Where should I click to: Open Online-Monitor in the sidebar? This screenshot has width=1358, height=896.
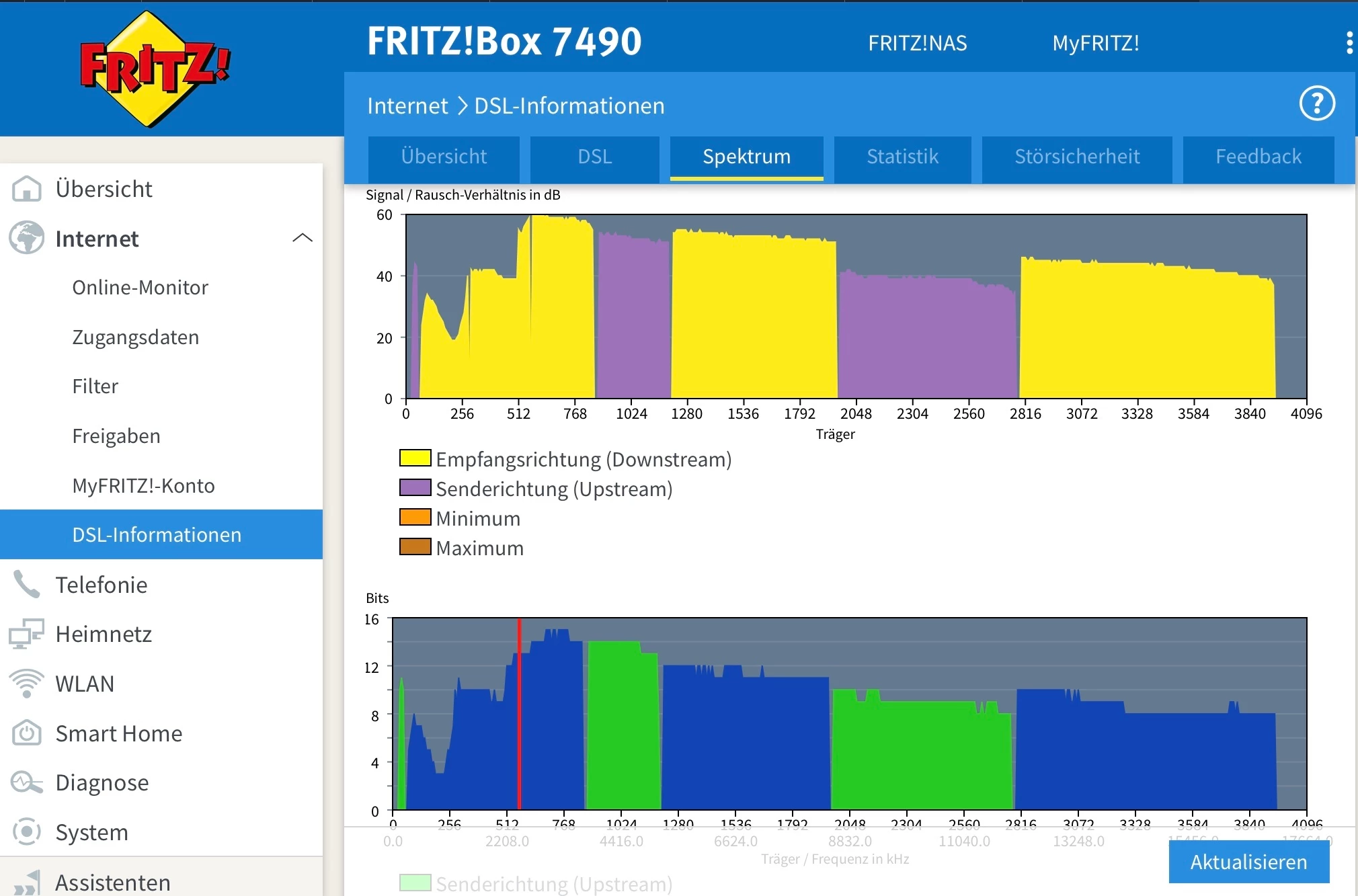[x=140, y=288]
